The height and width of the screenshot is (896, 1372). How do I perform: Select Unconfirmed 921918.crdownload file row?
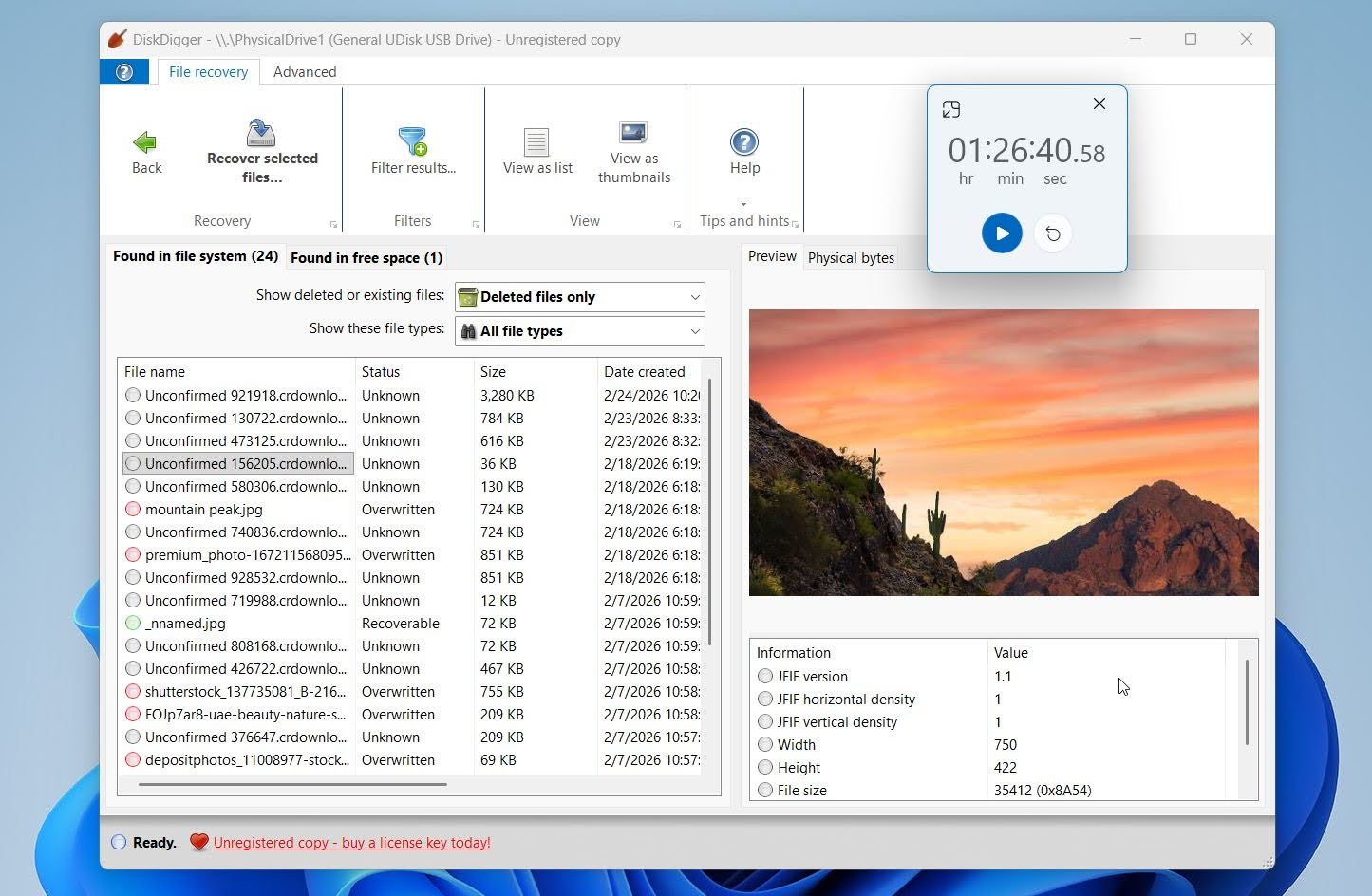pos(412,396)
